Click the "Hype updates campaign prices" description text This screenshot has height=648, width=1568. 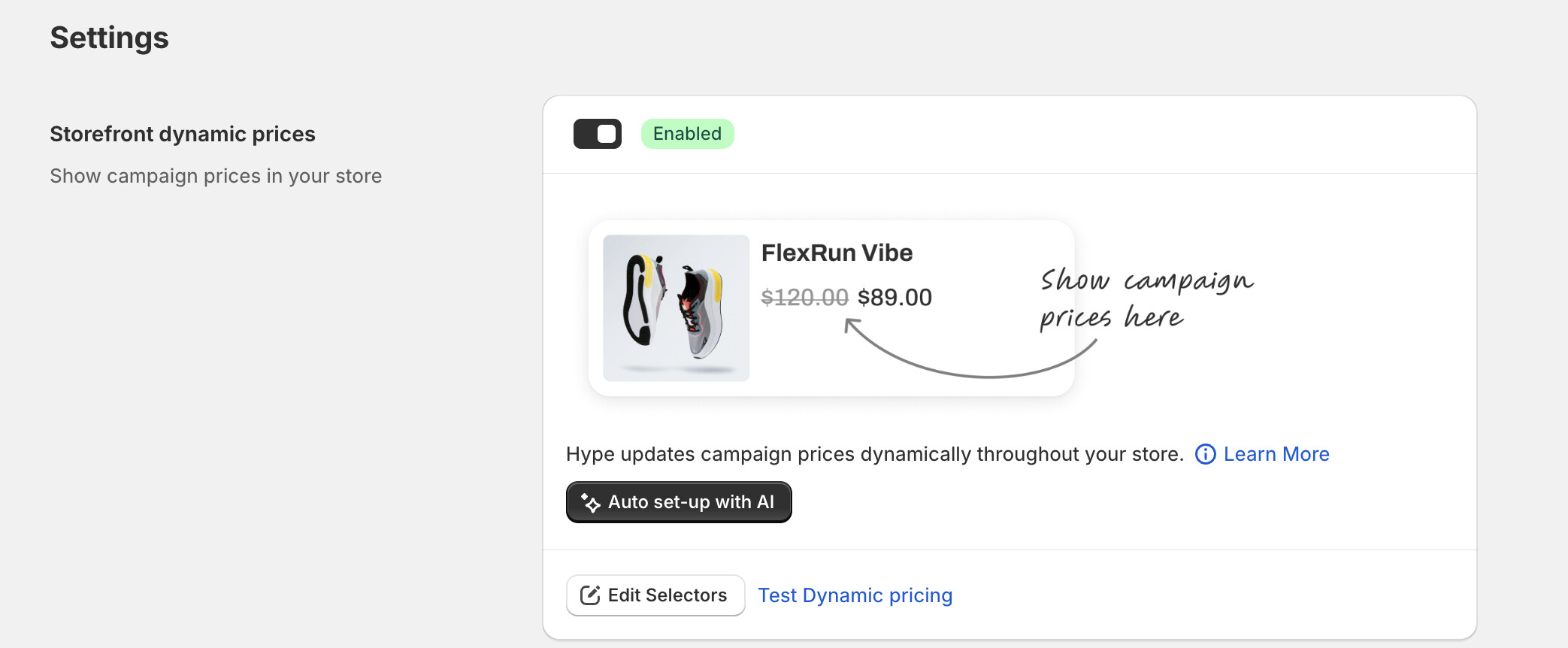pos(874,455)
